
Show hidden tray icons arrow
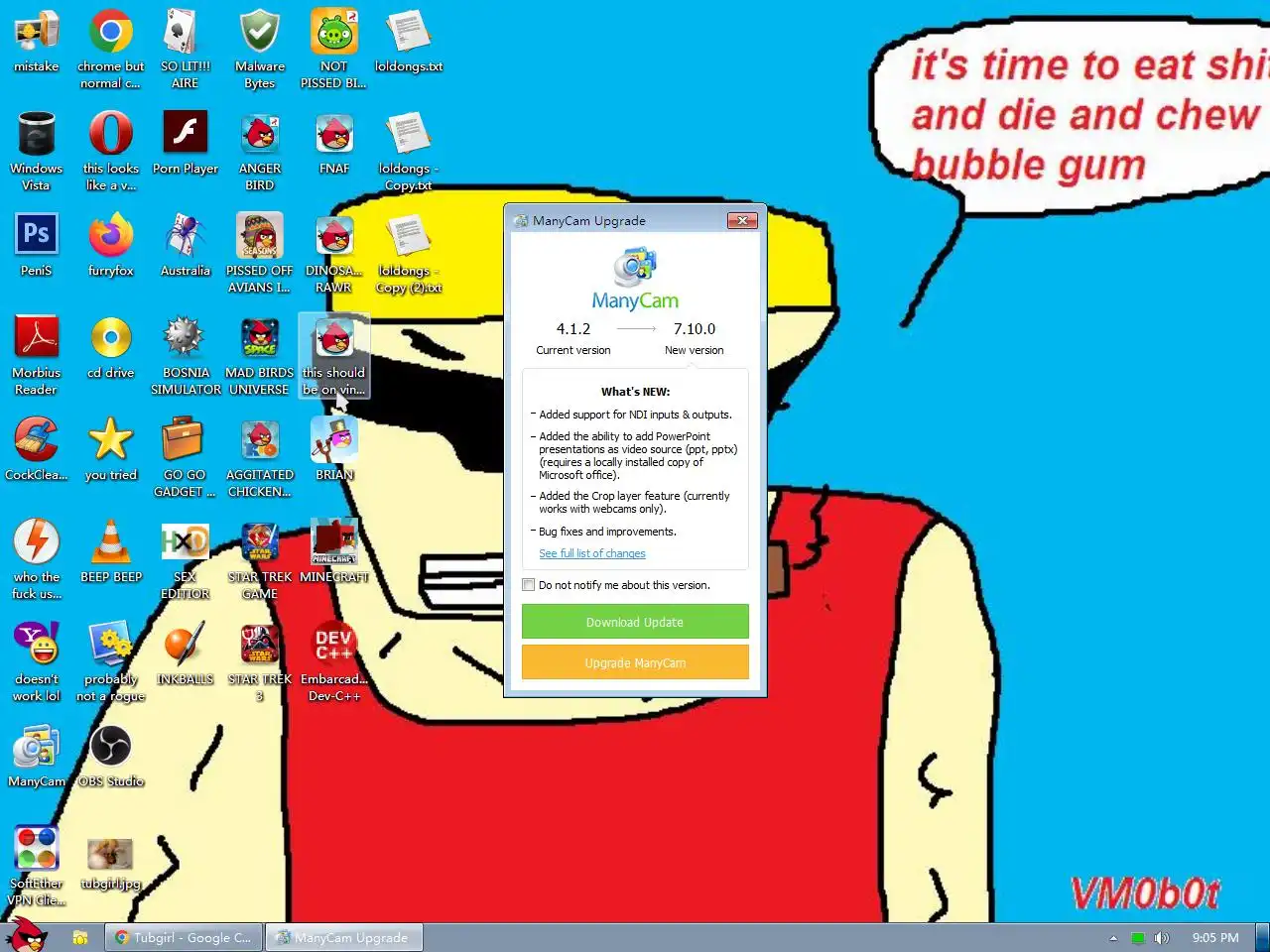pyautogui.click(x=1113, y=937)
